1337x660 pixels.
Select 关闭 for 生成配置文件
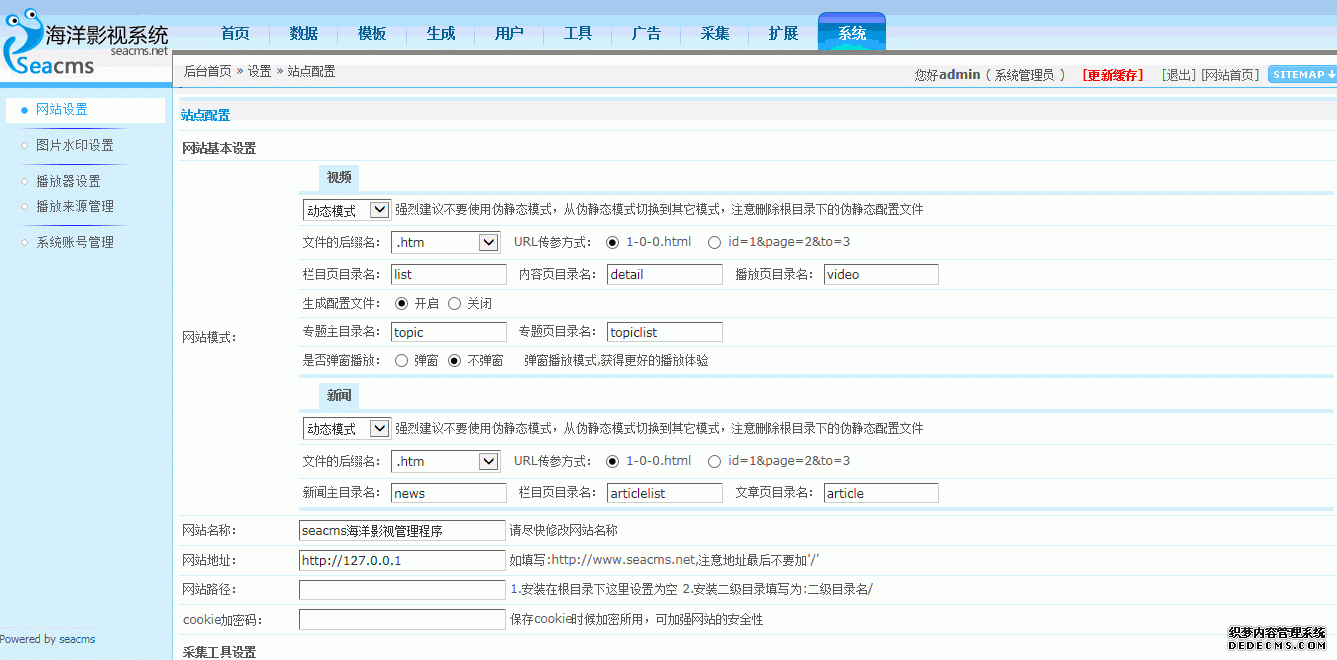pyautogui.click(x=455, y=304)
